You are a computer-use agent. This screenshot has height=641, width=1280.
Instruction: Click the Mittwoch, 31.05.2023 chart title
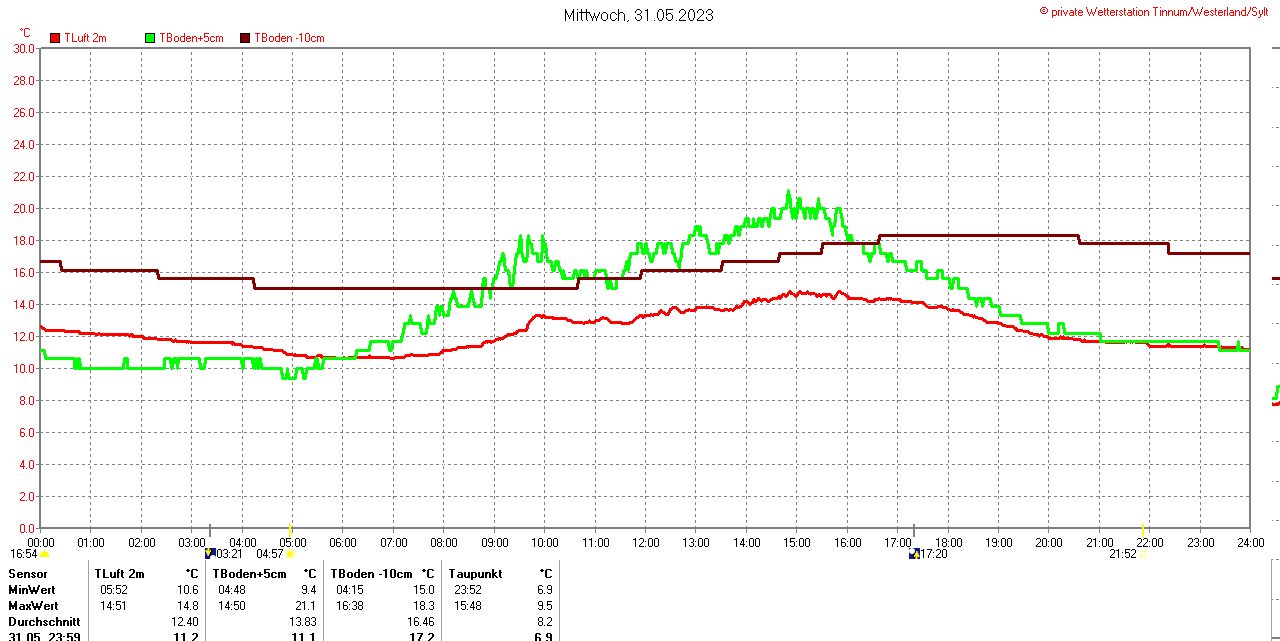[638, 15]
